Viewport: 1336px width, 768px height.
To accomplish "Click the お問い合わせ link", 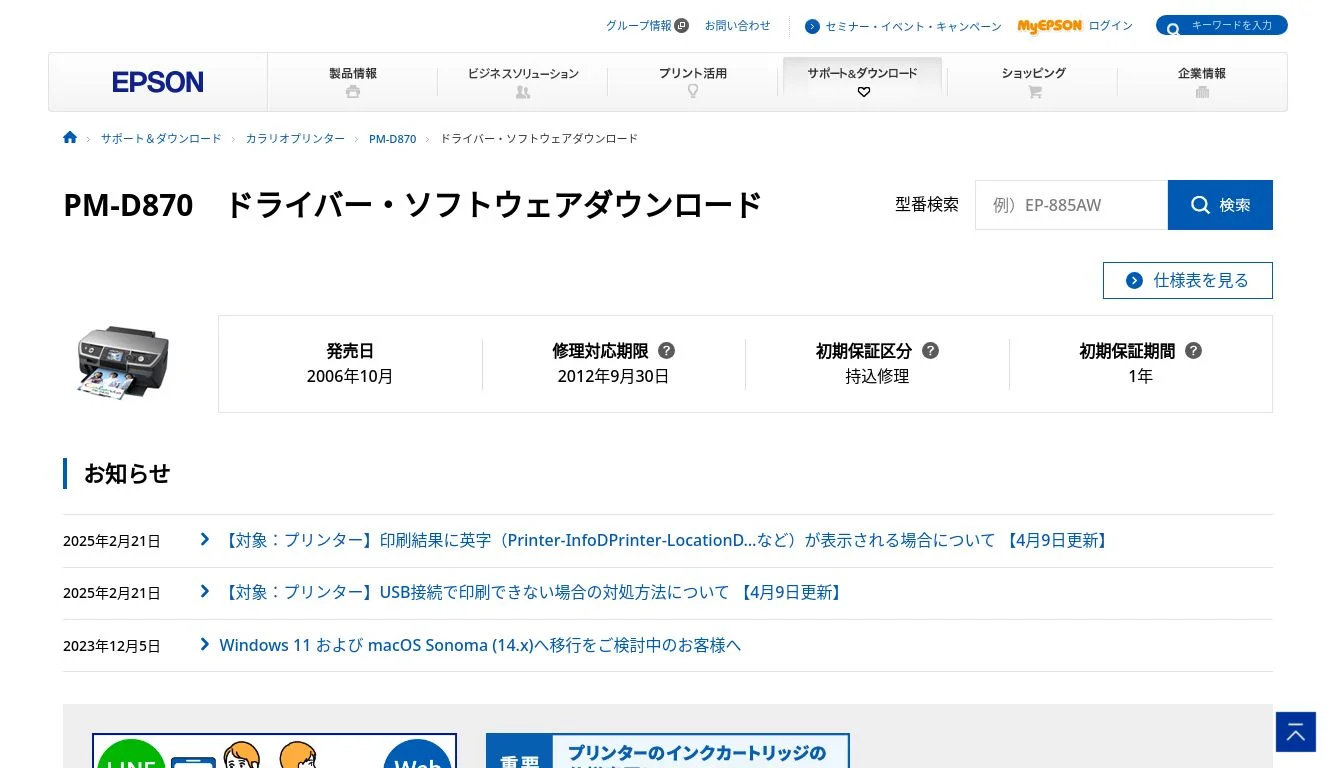I will (738, 26).
